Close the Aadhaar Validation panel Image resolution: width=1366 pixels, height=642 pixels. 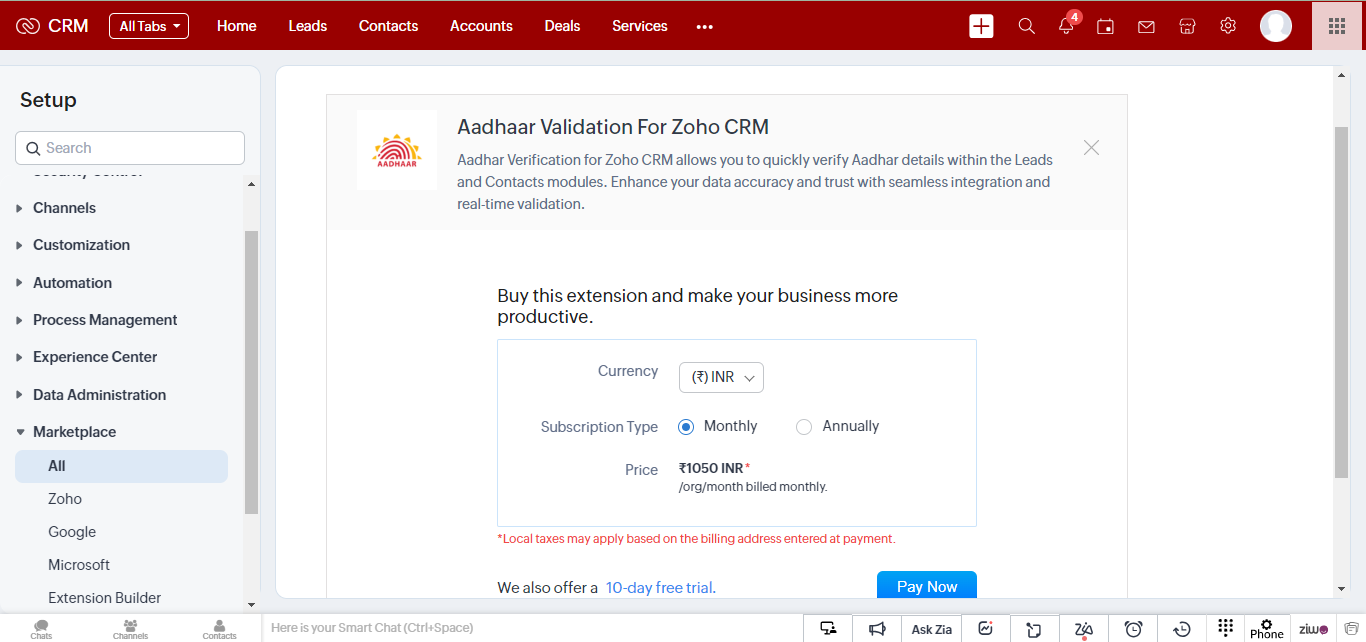pyautogui.click(x=1091, y=148)
